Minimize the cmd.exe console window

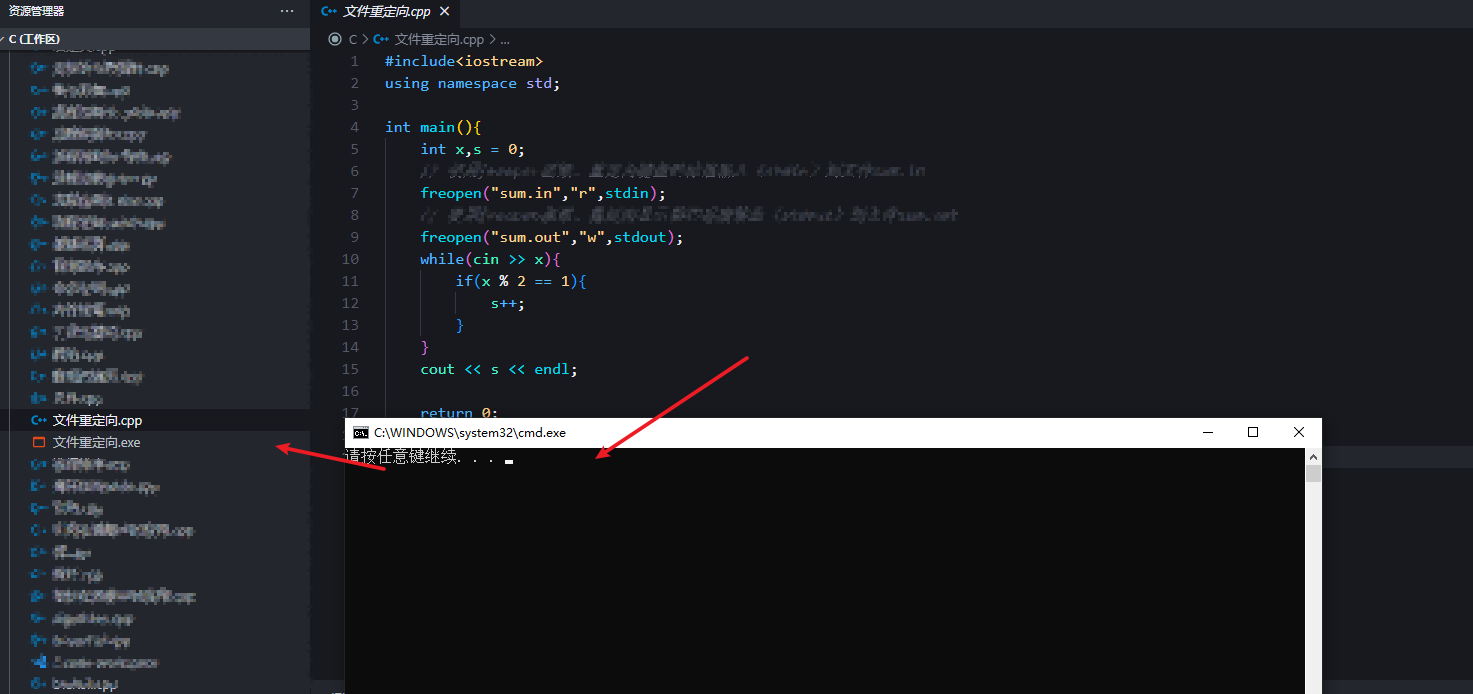point(1207,432)
